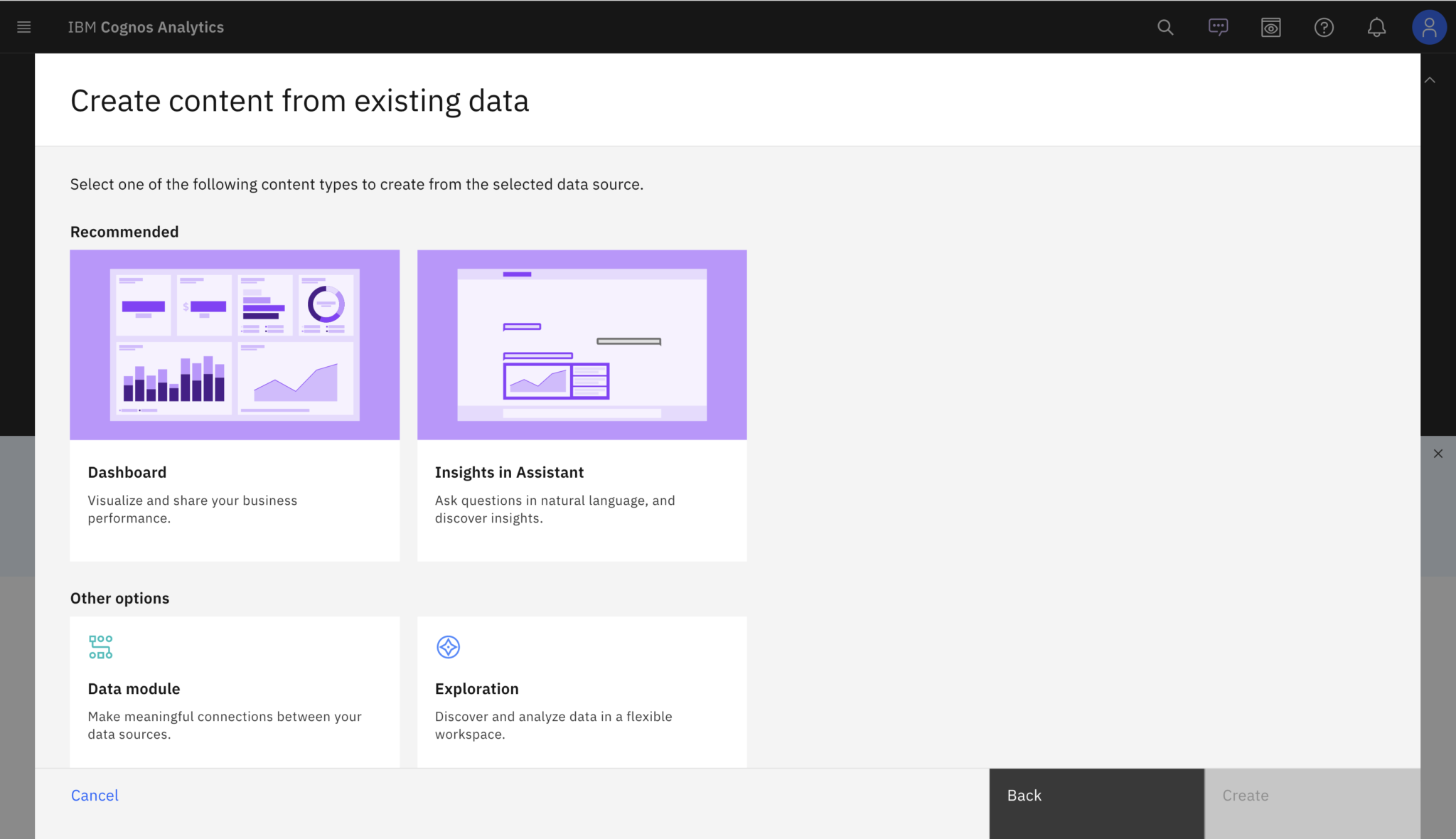Click the Cancel link
The height and width of the screenshot is (839, 1456).
pos(95,795)
